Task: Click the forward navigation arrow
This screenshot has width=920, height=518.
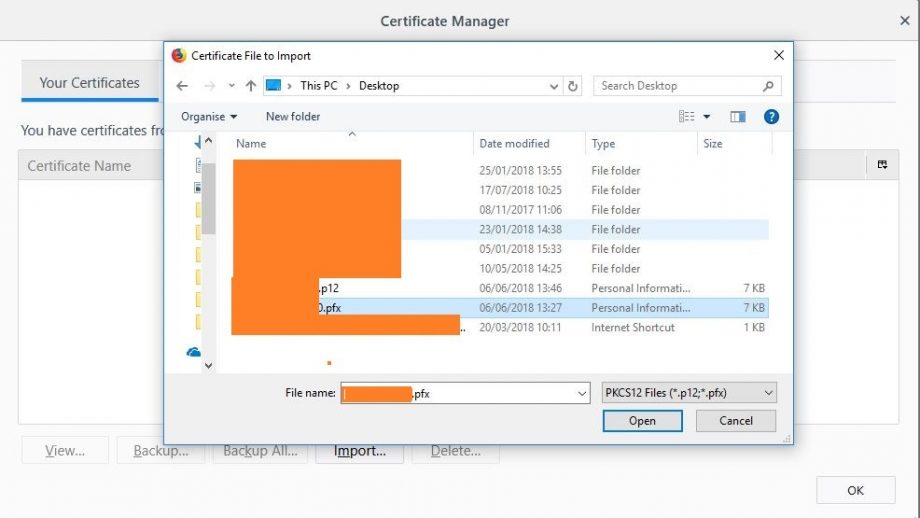Action: coord(209,86)
